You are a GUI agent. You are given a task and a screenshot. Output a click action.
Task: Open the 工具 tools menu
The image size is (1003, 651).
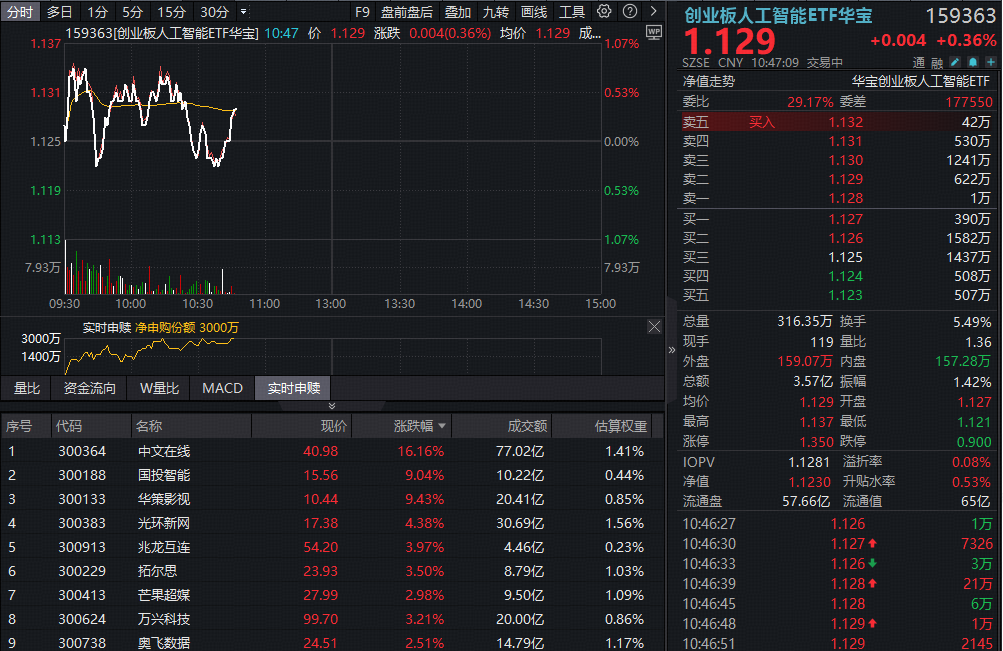tap(572, 12)
